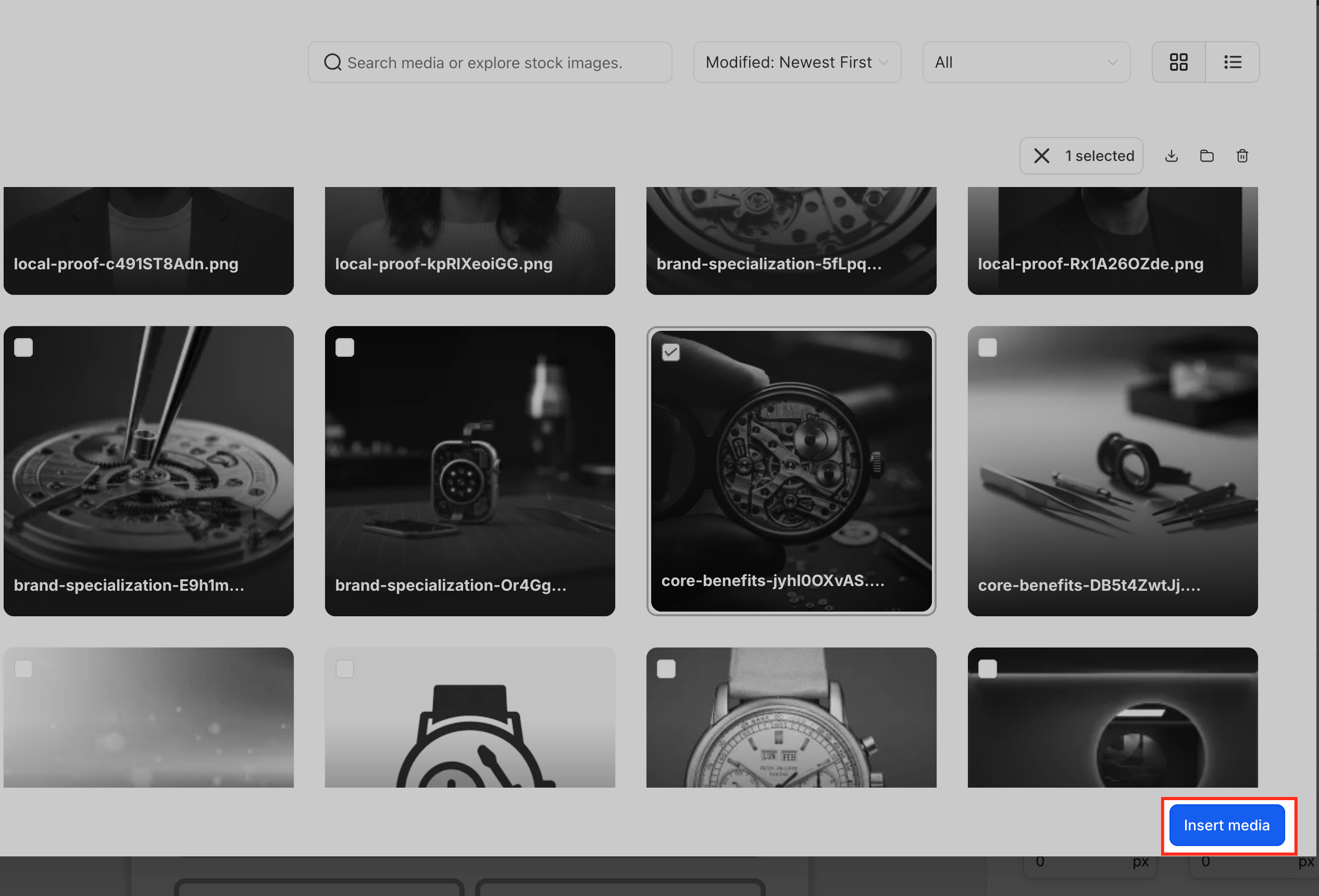
Task: Click the search magnifier icon
Action: click(332, 63)
